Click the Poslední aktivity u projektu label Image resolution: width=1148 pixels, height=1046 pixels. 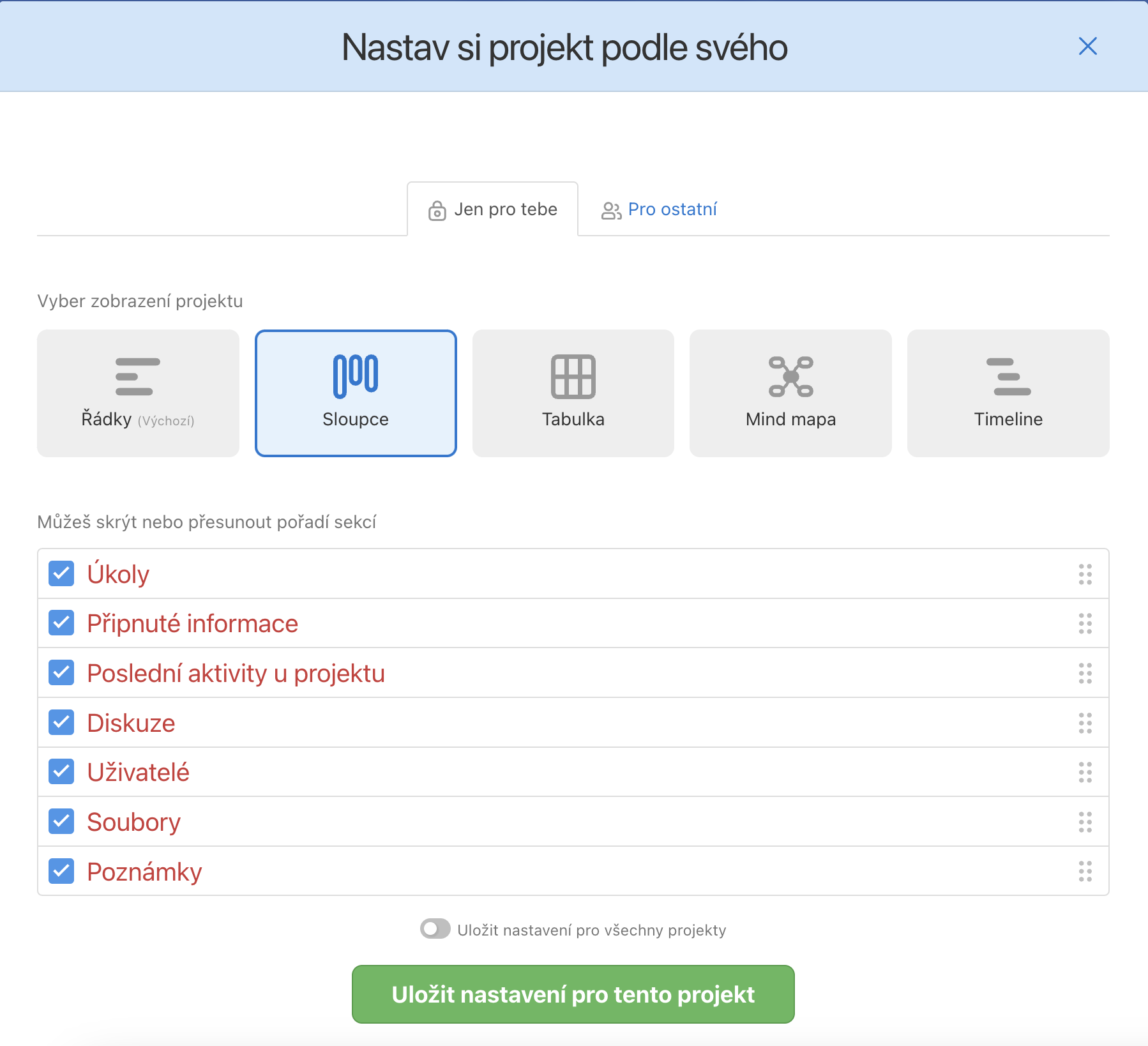pyautogui.click(x=236, y=674)
